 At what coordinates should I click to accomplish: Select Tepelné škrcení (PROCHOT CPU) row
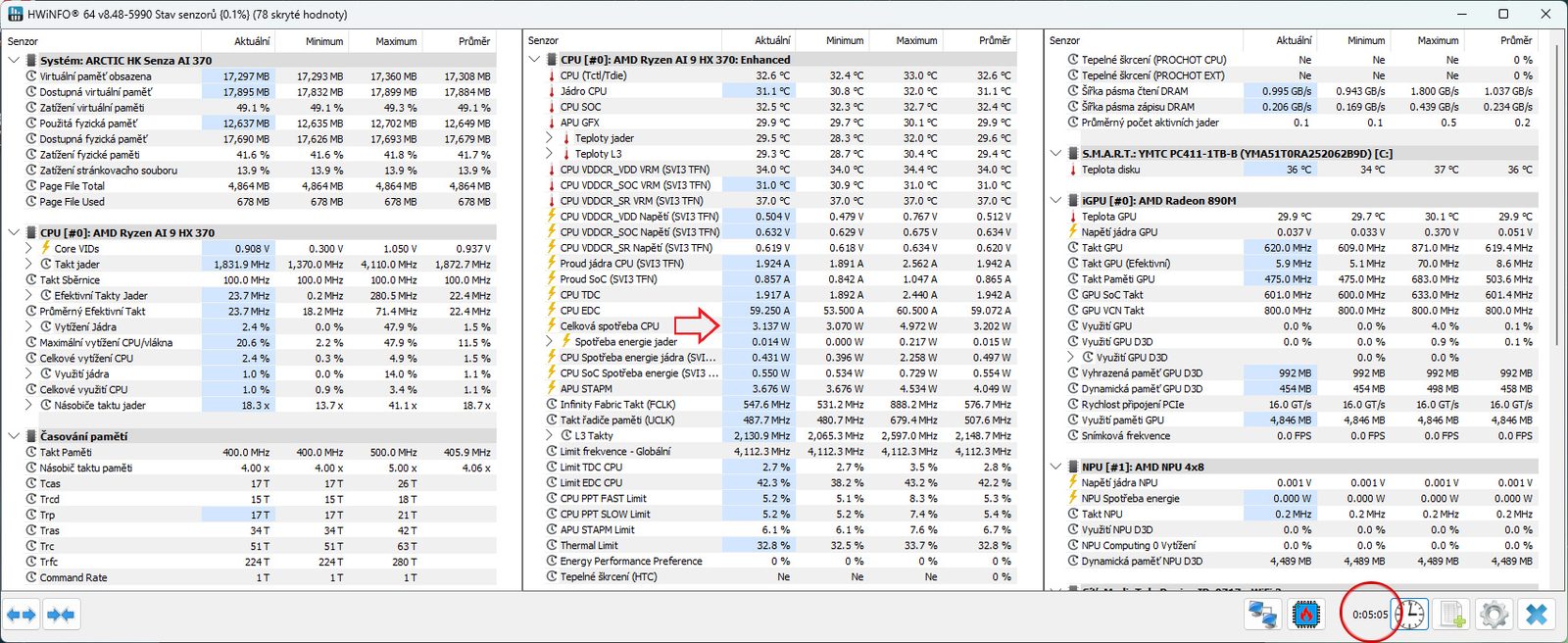coord(1293,60)
